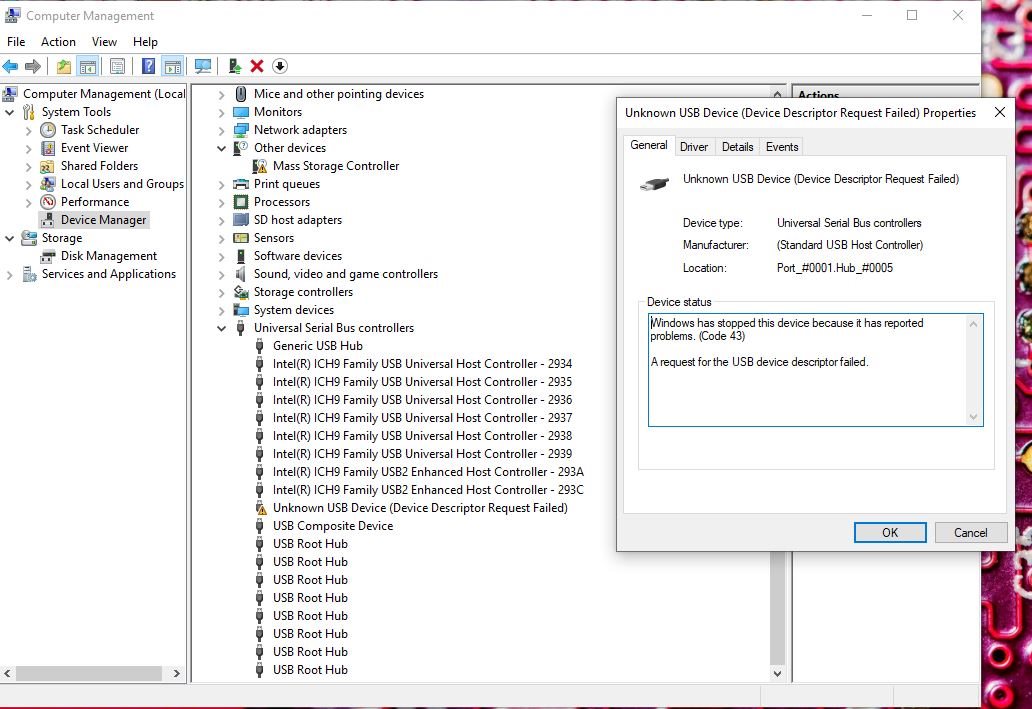Collapse Universal Serial Bus controllers category
The image size is (1032, 709).
click(x=222, y=328)
